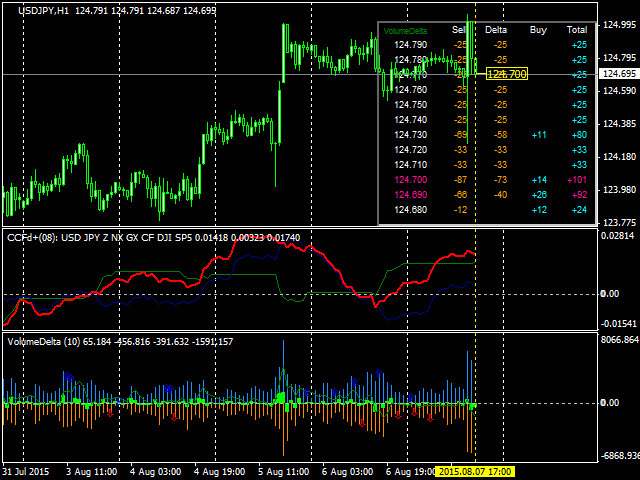
Task: Click the 4 Aug 19:00 time label
Action: point(220,472)
